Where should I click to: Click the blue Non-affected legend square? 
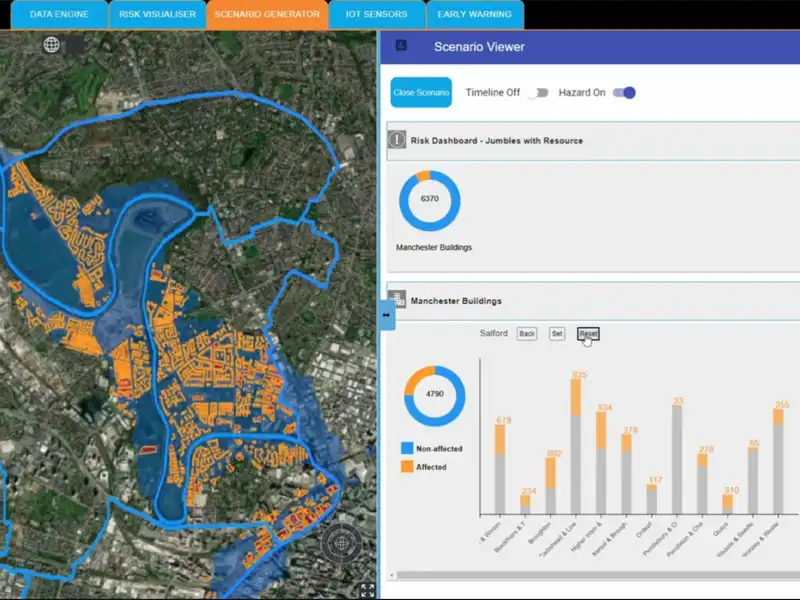pyautogui.click(x=407, y=449)
